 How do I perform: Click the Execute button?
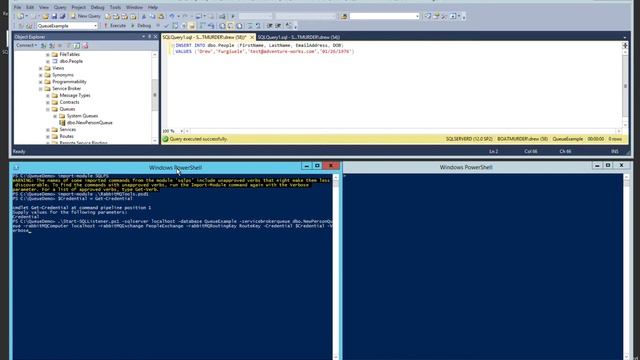[115, 26]
